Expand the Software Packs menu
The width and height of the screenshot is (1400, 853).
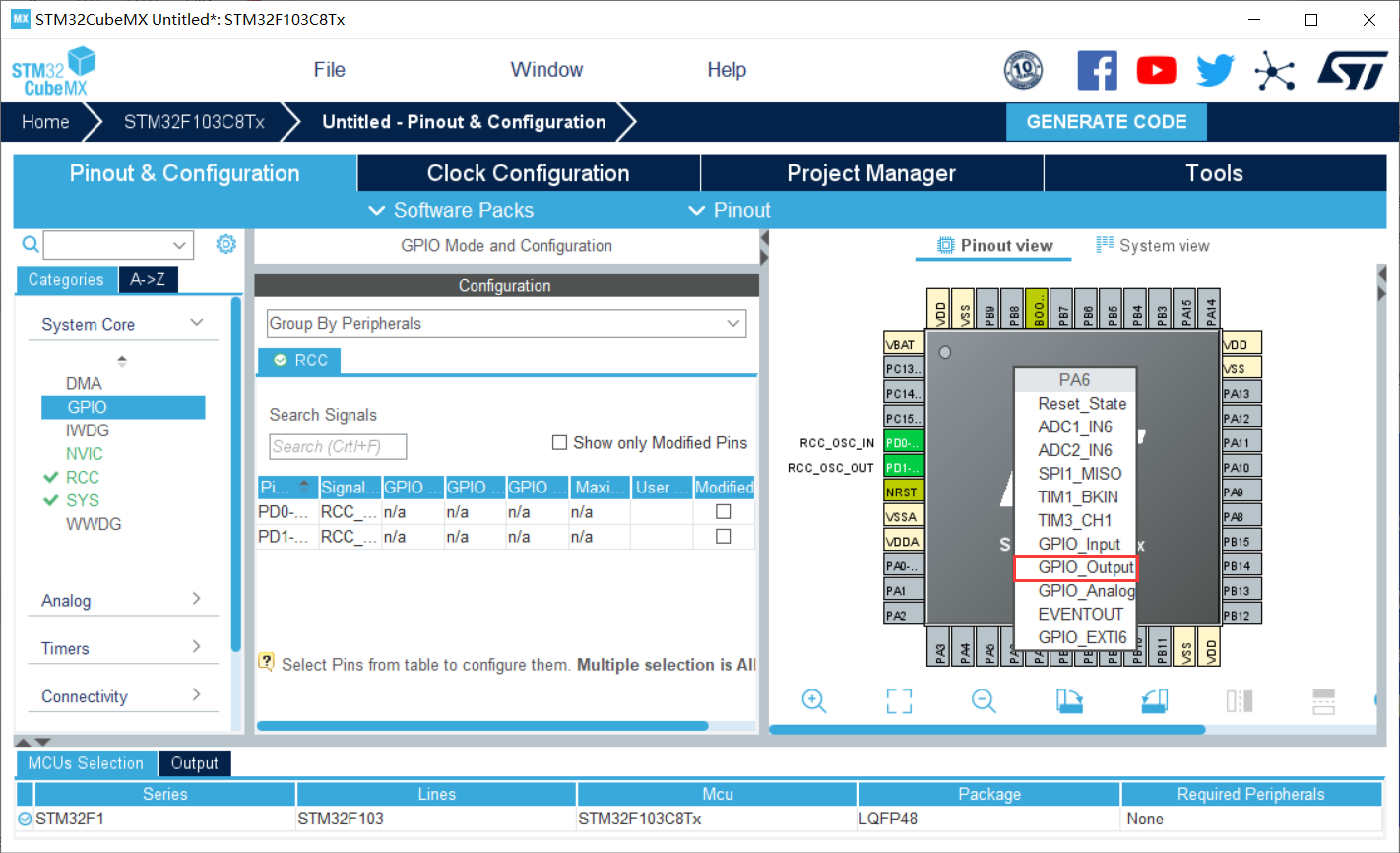(x=451, y=210)
